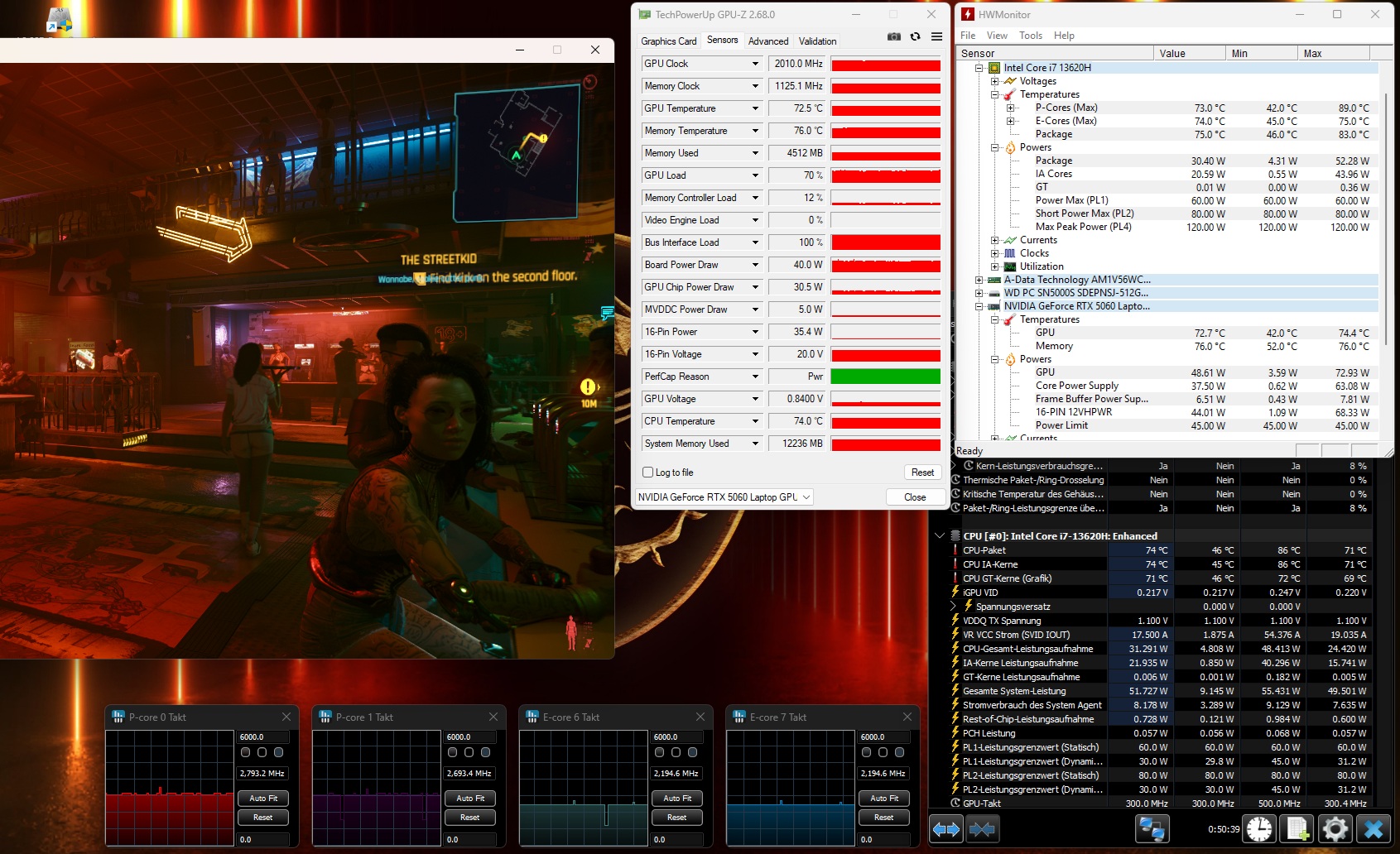Open the GPU-Z hamburger menu

tap(936, 36)
